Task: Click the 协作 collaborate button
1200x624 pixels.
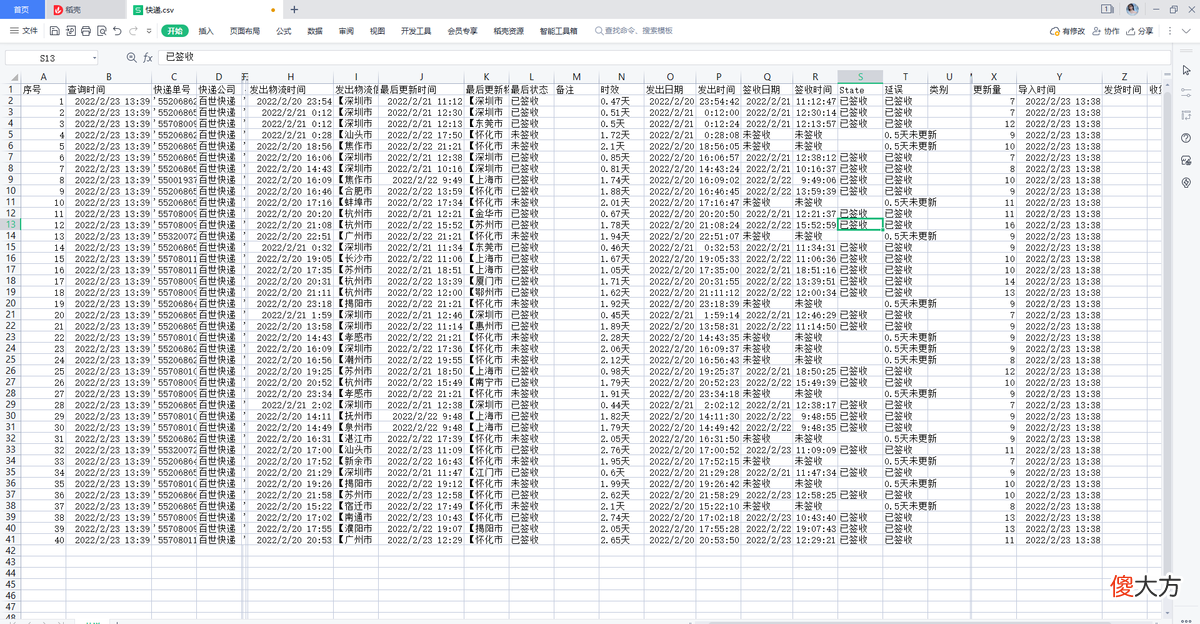Action: coord(1106,31)
